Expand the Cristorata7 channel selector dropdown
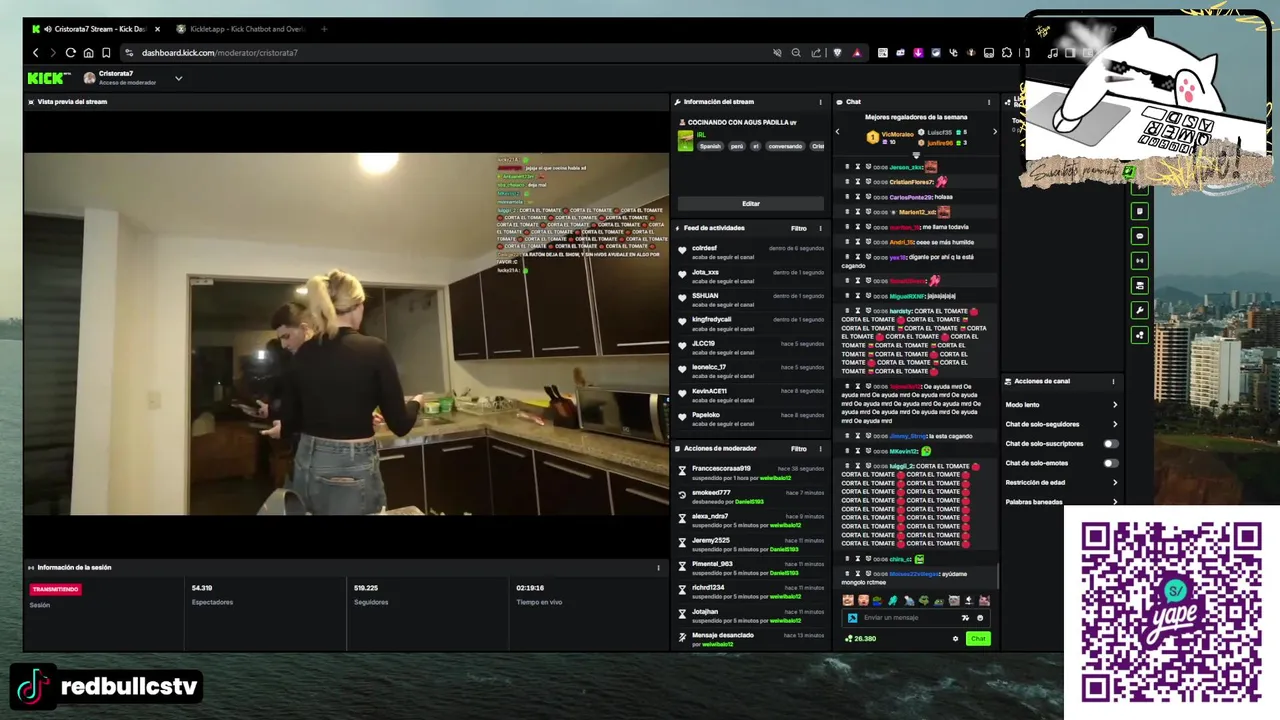Screen dimensions: 1280x720 click(x=178, y=78)
